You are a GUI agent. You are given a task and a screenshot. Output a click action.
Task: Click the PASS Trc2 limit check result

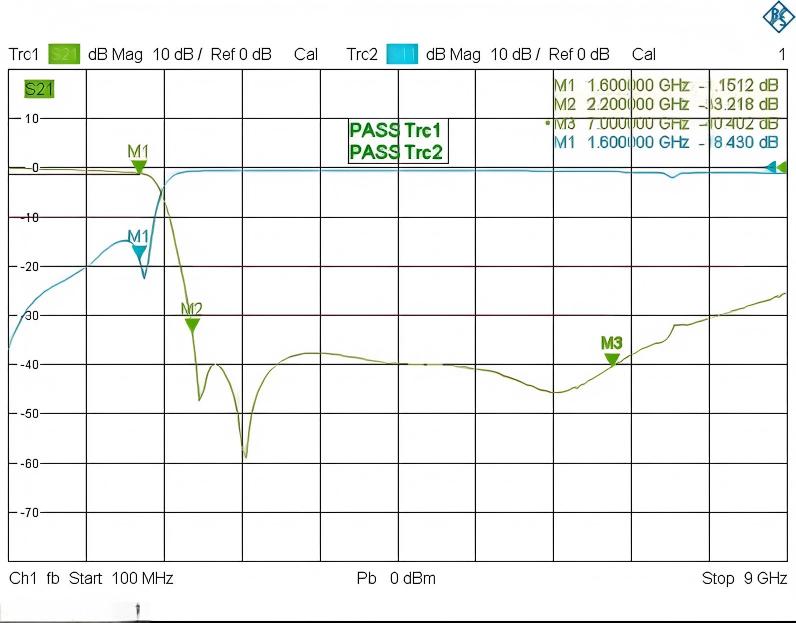point(395,152)
